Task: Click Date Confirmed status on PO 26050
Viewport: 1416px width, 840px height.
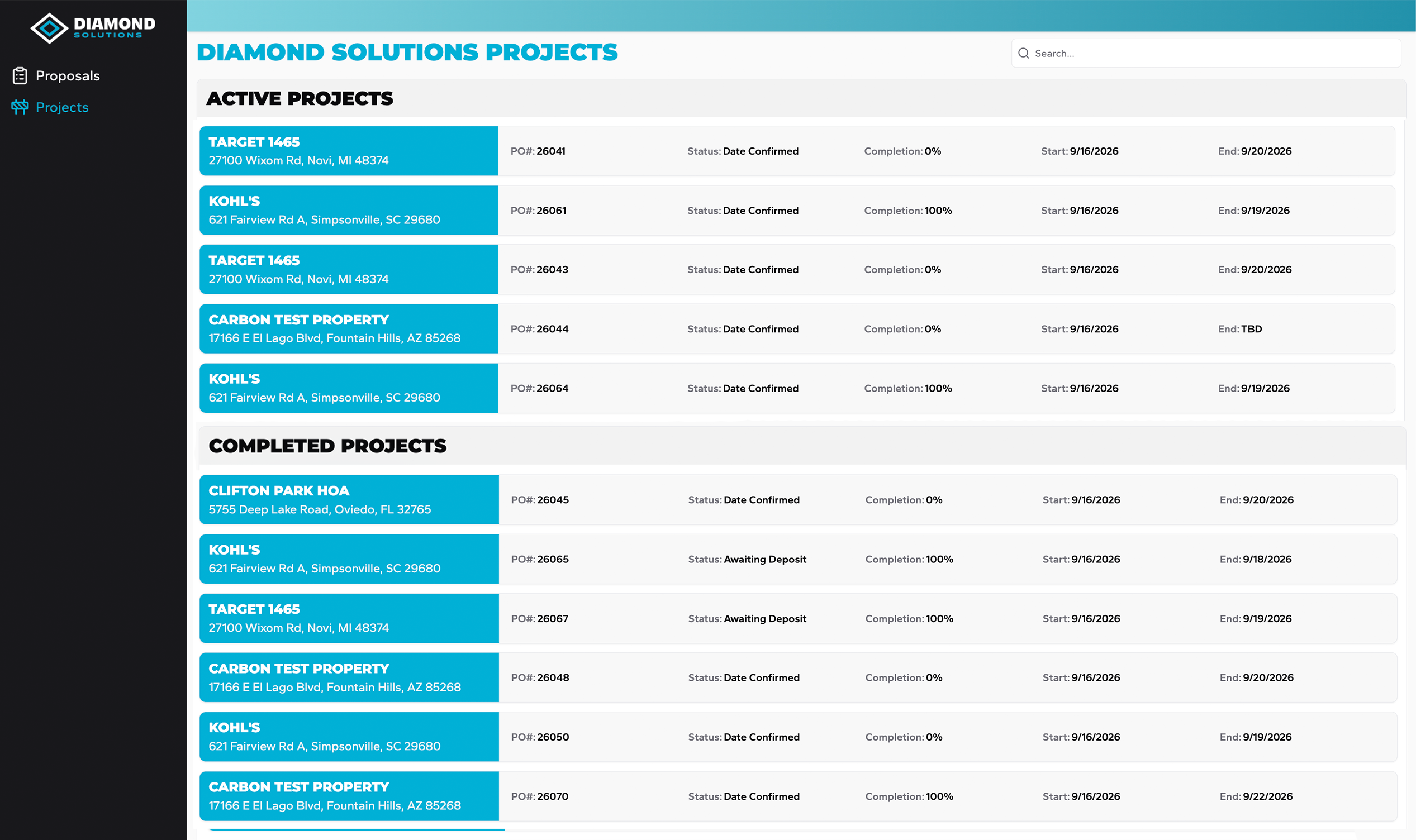Action: pos(762,737)
